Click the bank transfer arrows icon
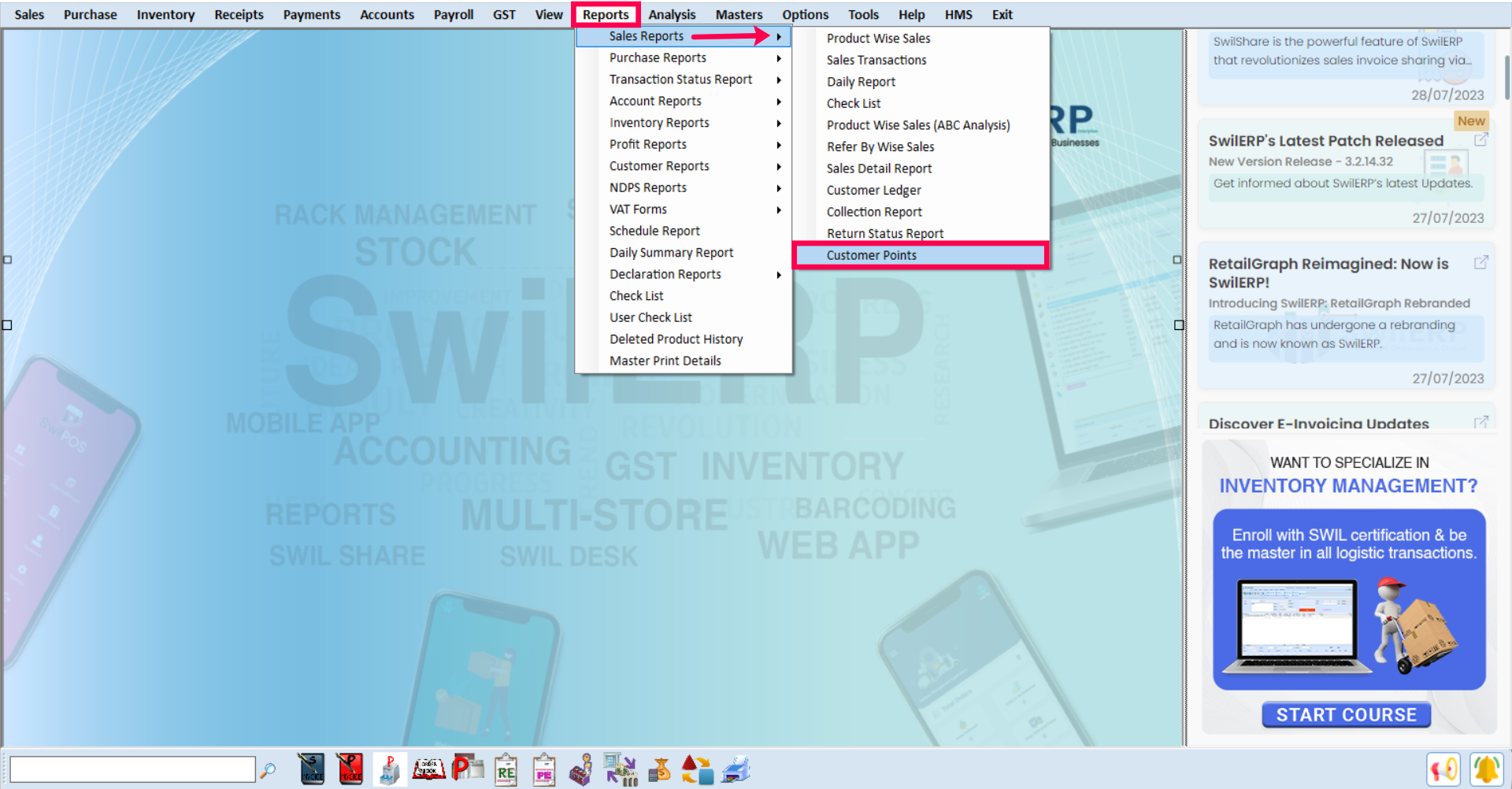The width and height of the screenshot is (1512, 789). (x=621, y=769)
